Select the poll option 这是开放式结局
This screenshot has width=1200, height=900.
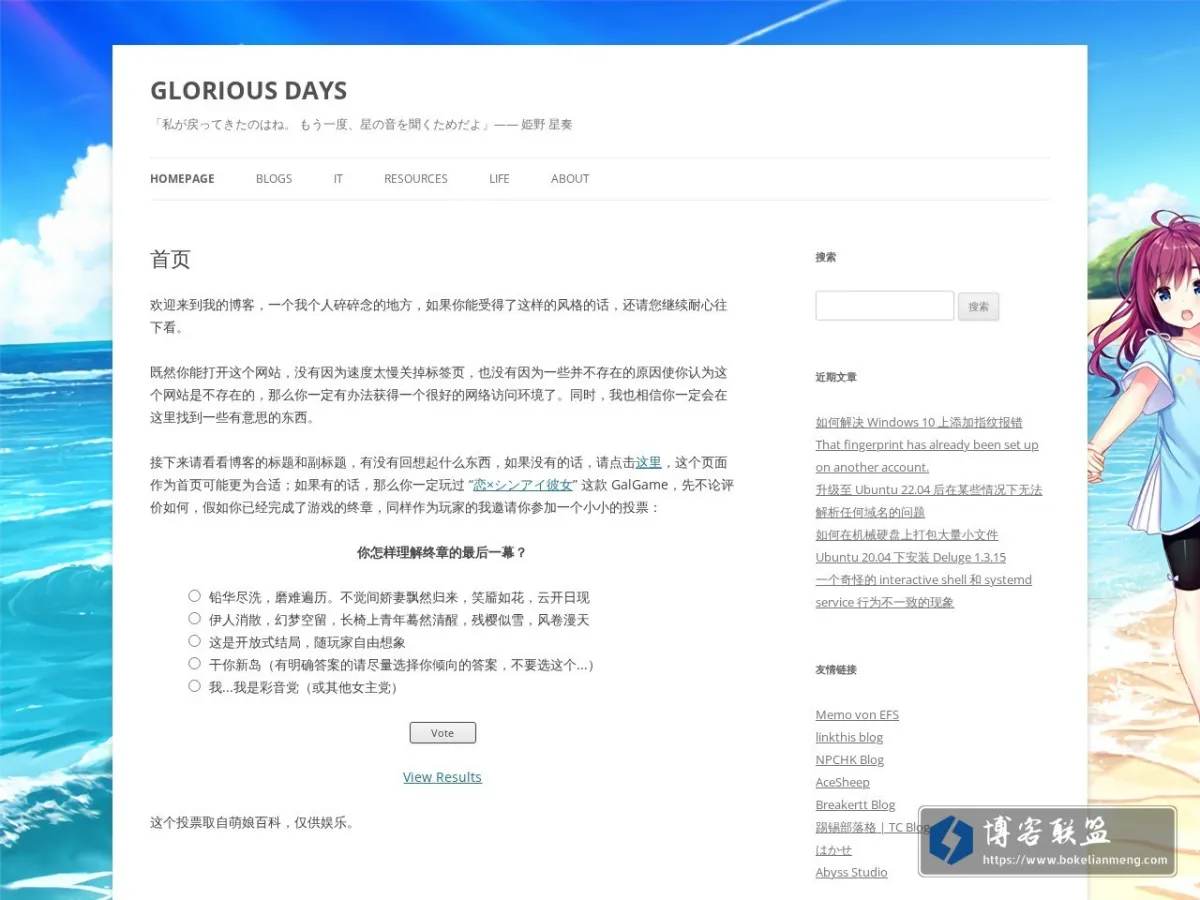click(195, 641)
